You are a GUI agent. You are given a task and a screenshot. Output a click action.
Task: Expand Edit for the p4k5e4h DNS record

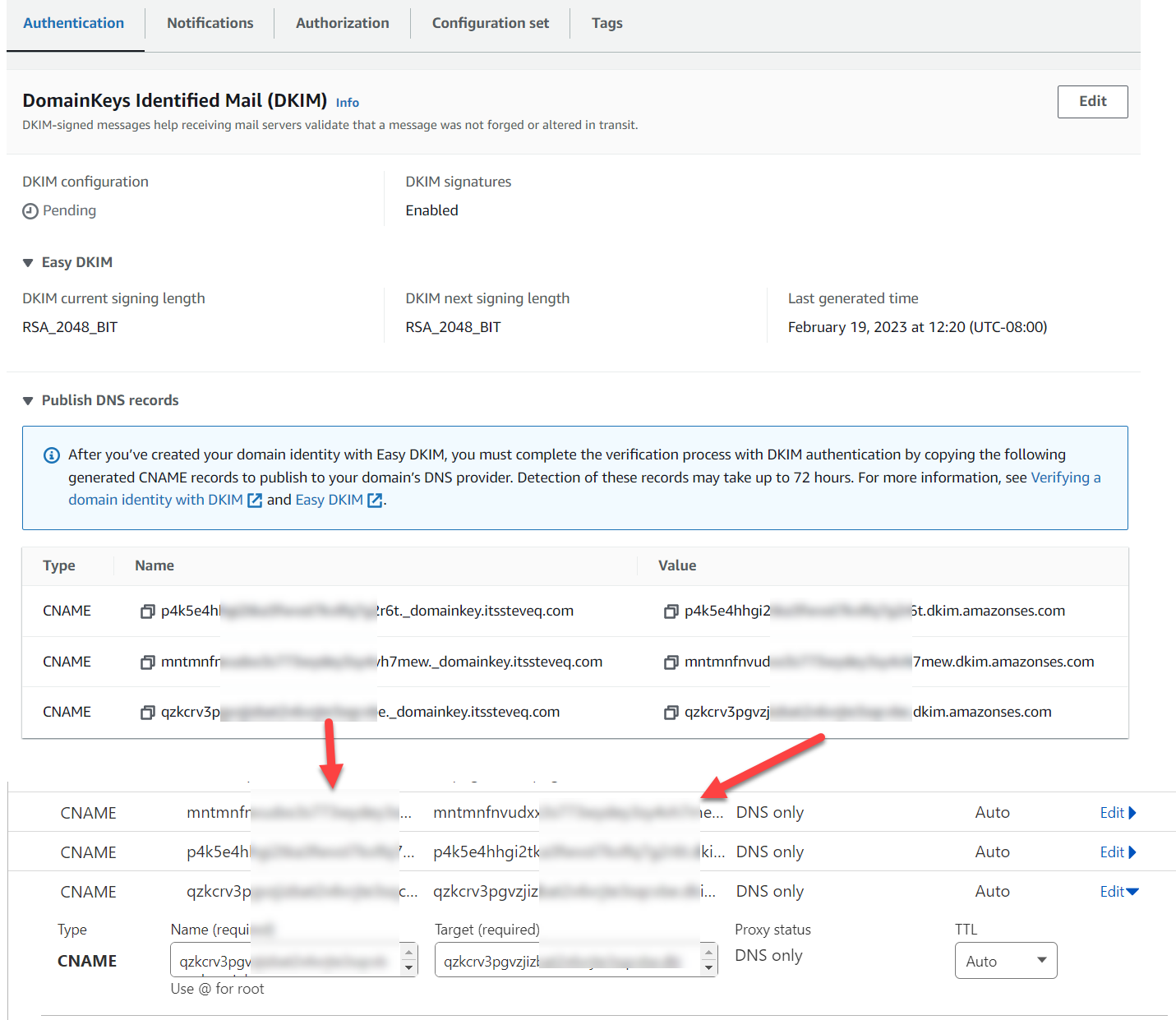[x=1117, y=852]
